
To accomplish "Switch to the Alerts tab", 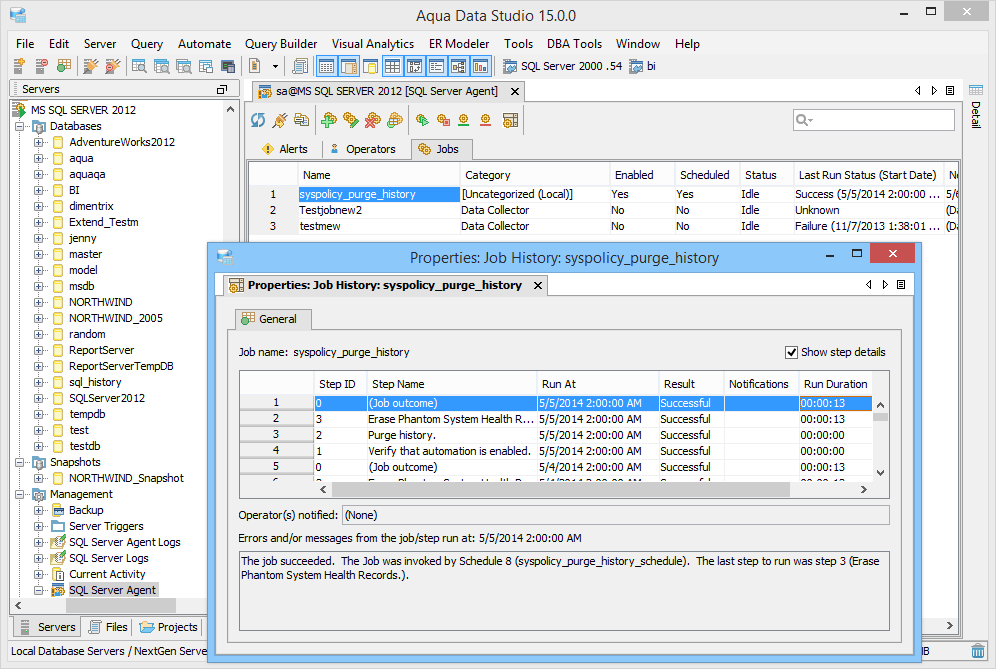I will tap(285, 149).
